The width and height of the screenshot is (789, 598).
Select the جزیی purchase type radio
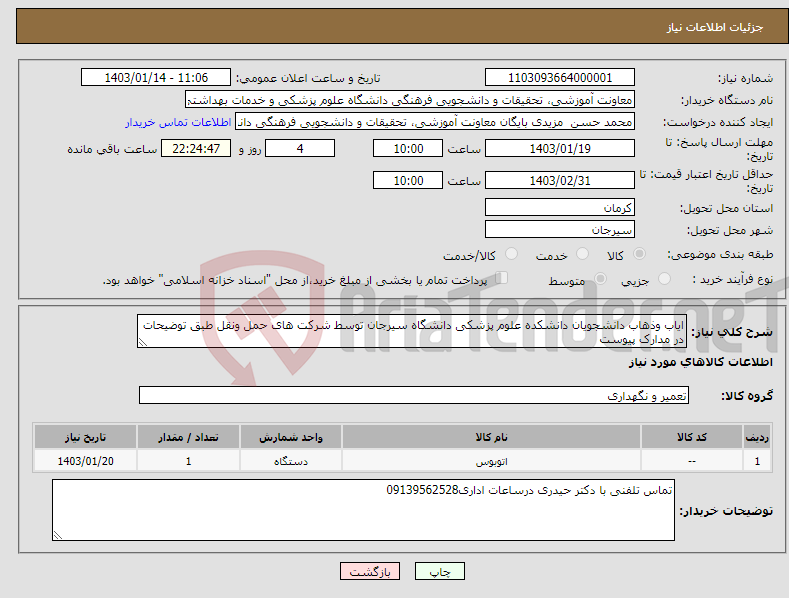click(x=664, y=279)
